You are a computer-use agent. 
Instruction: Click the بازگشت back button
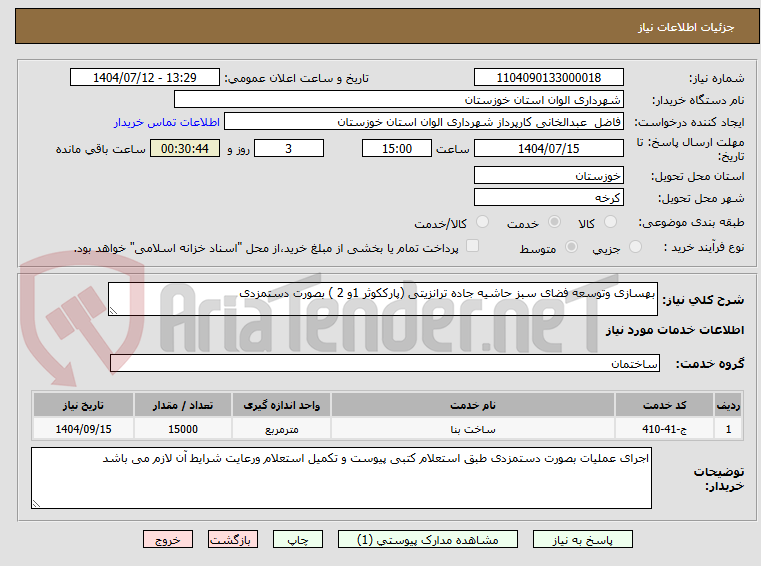tap(232, 539)
